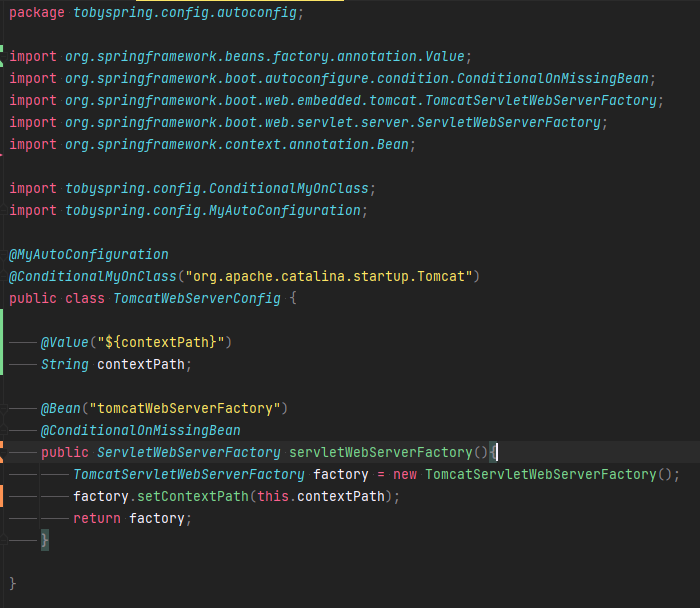Click the 'setContextPath' method call
Screen dimensions: 700x608
193,496
